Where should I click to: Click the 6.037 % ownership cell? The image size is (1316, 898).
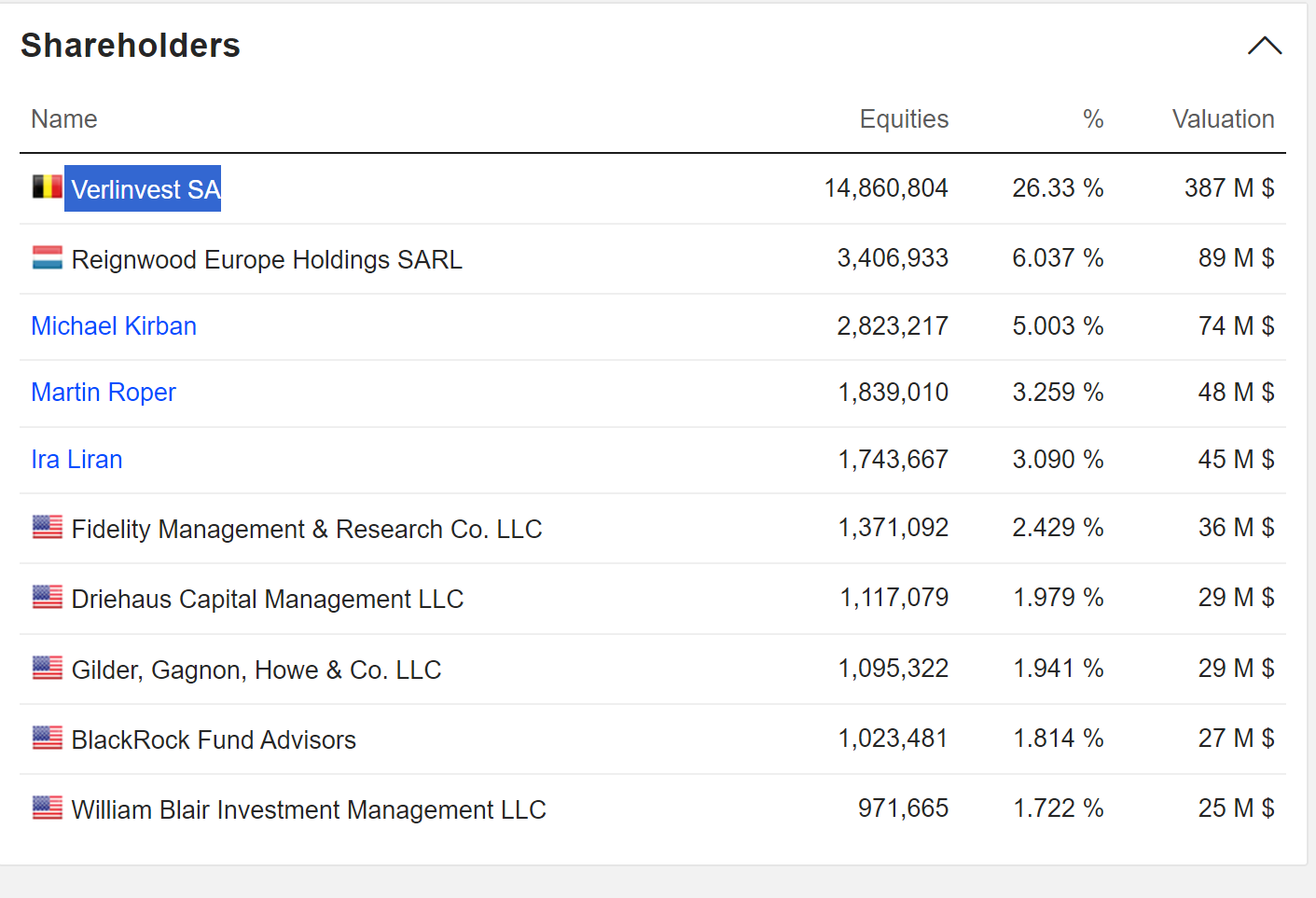click(1058, 257)
